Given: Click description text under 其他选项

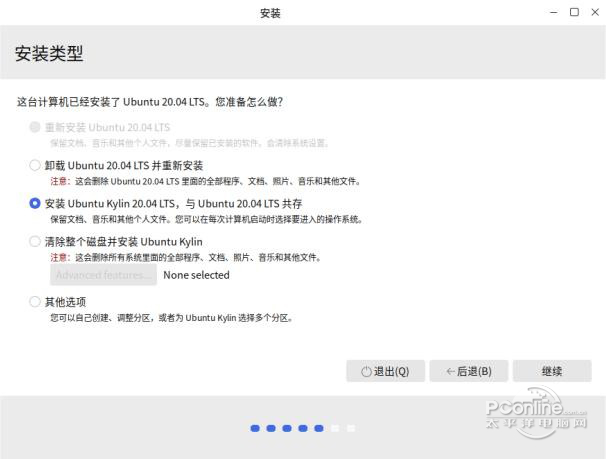Looking at the screenshot, I should point(172,318).
